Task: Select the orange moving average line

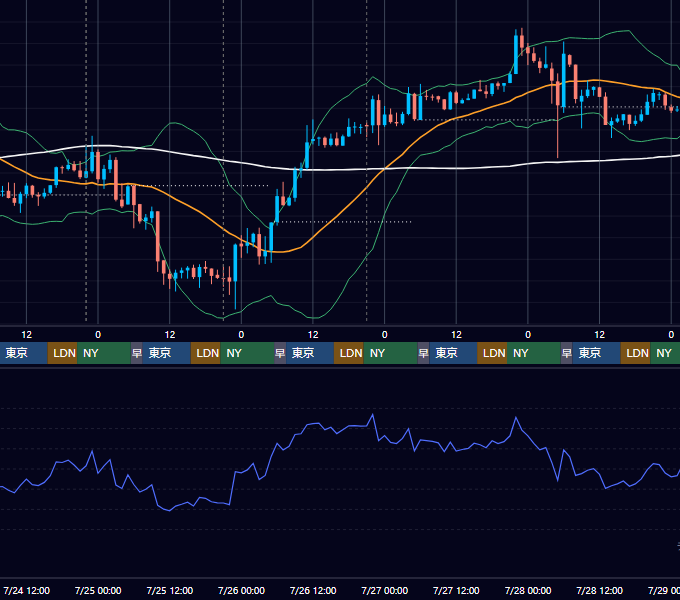Action: (x=343, y=212)
